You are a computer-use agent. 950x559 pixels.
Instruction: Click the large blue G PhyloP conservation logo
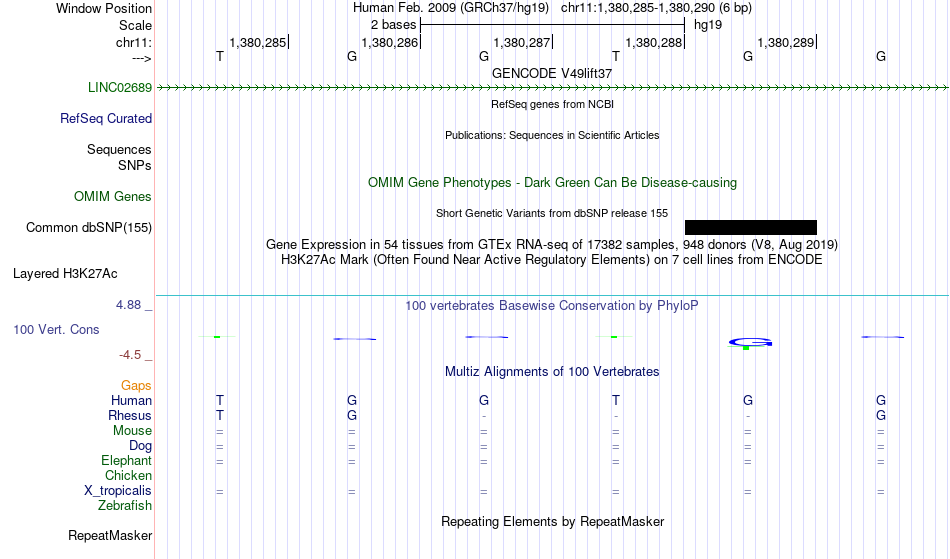pos(750,342)
